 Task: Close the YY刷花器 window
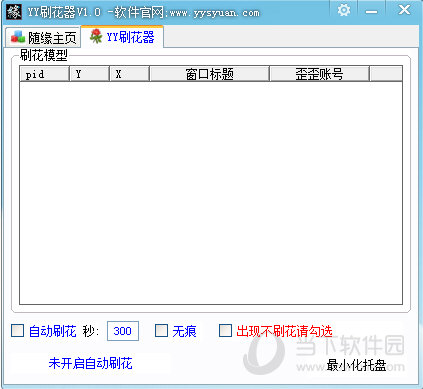(404, 10)
